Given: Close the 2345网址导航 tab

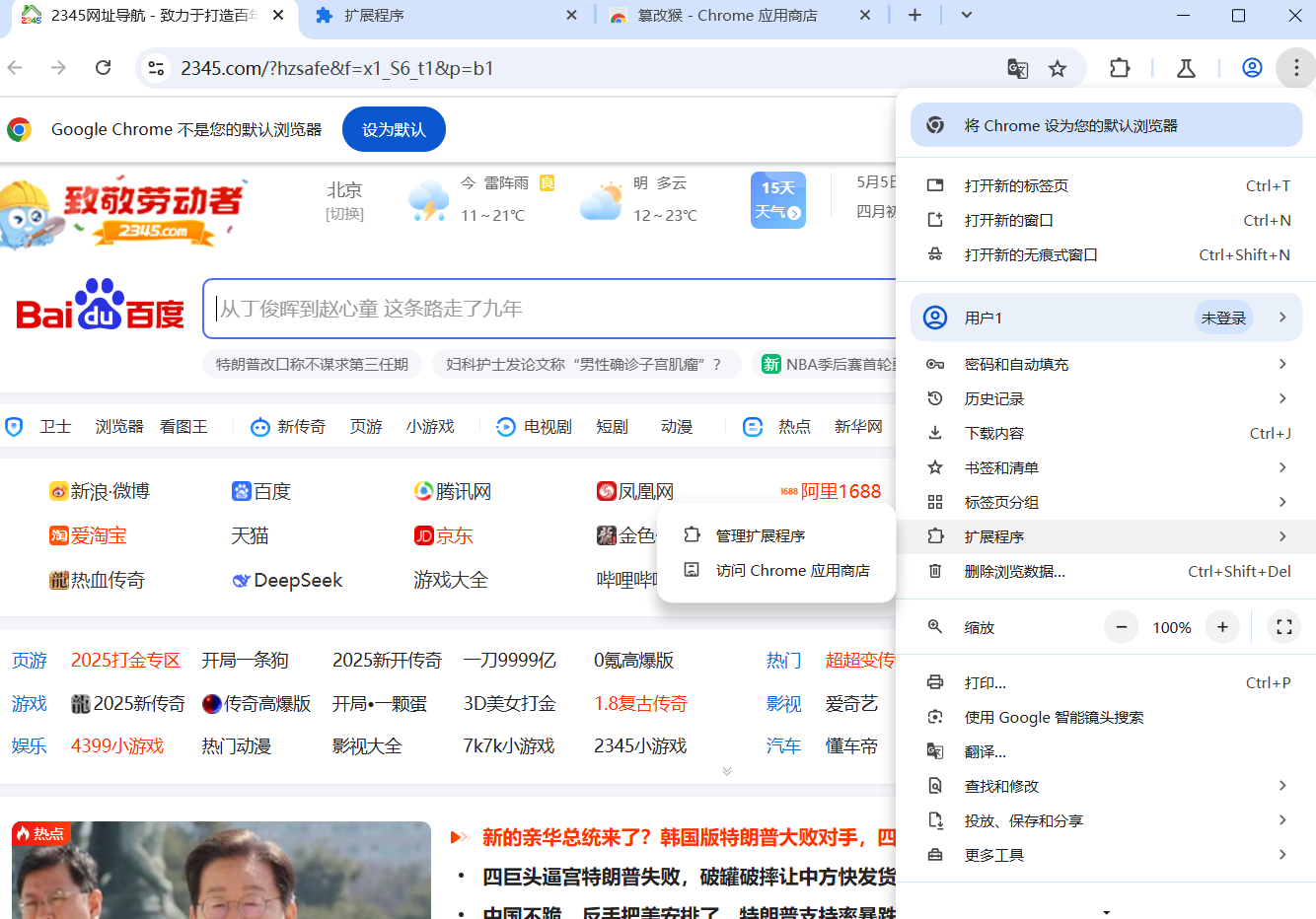Looking at the screenshot, I should click(x=278, y=16).
